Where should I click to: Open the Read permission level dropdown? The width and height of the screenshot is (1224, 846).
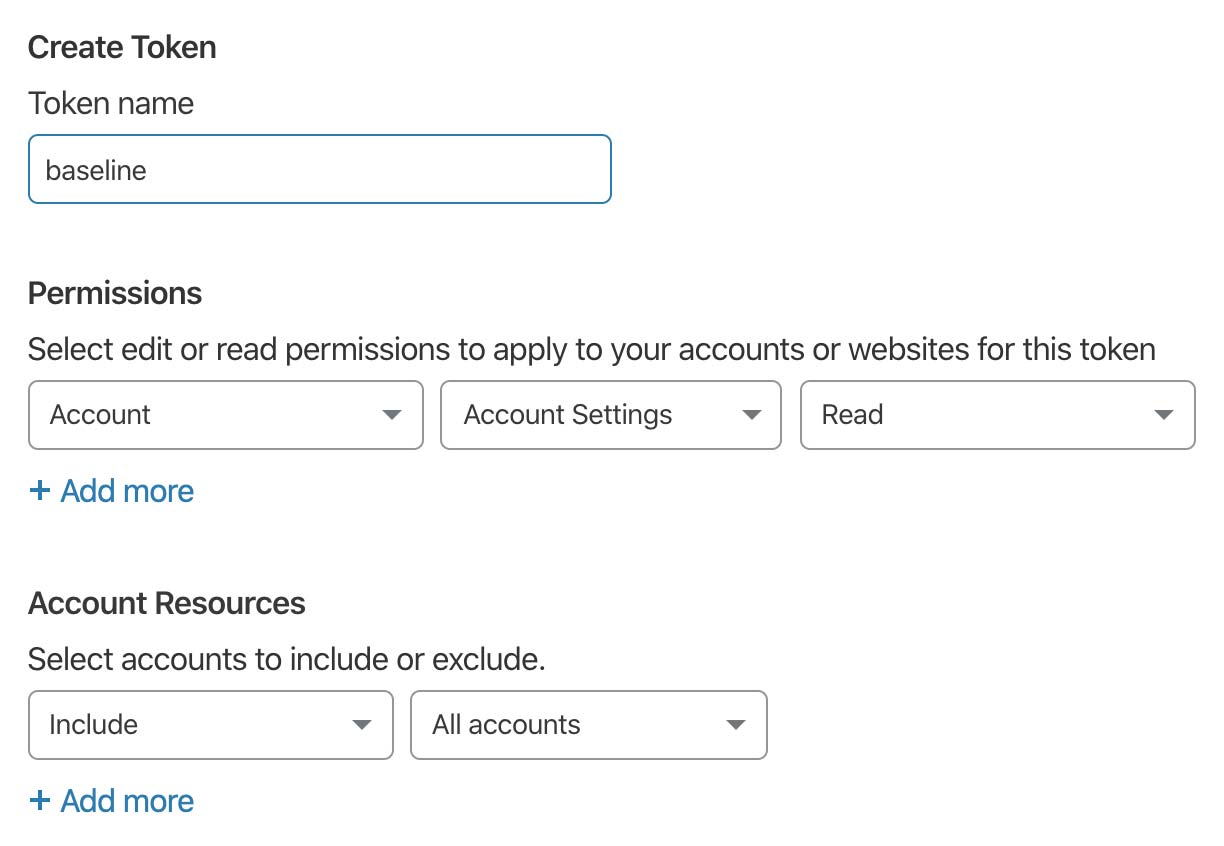coord(997,415)
